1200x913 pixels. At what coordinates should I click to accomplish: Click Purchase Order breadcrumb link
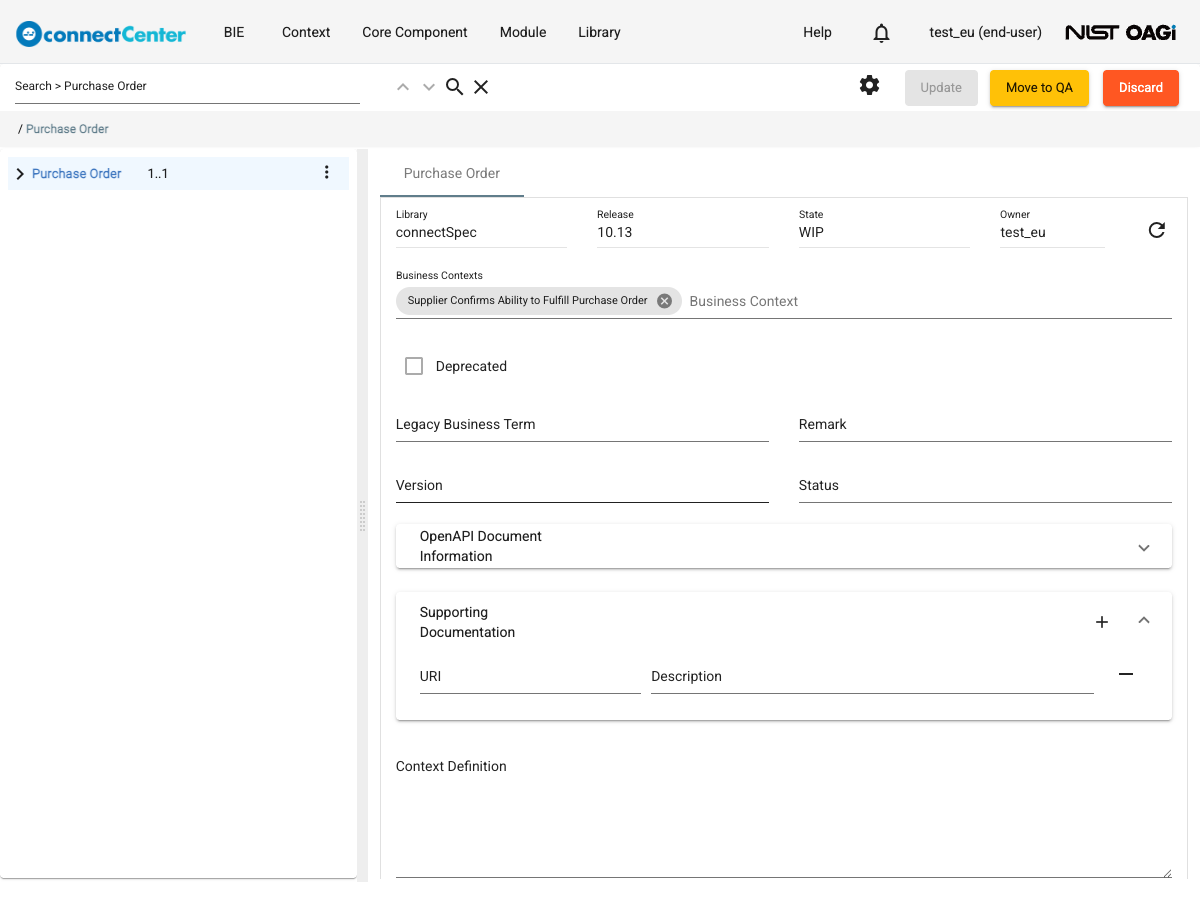point(67,129)
